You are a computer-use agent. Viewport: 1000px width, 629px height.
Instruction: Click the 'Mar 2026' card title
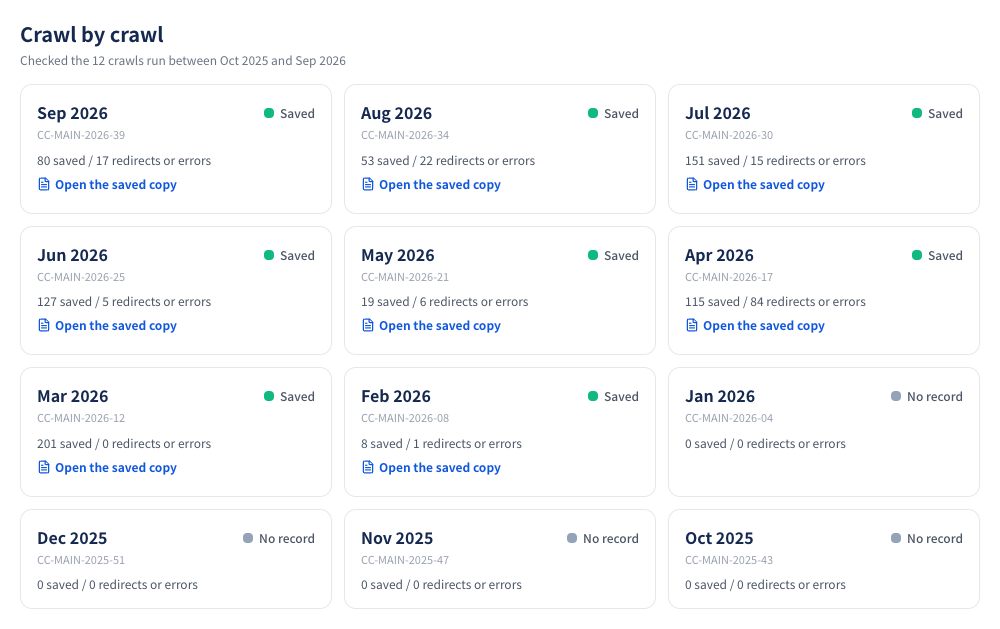pos(73,396)
